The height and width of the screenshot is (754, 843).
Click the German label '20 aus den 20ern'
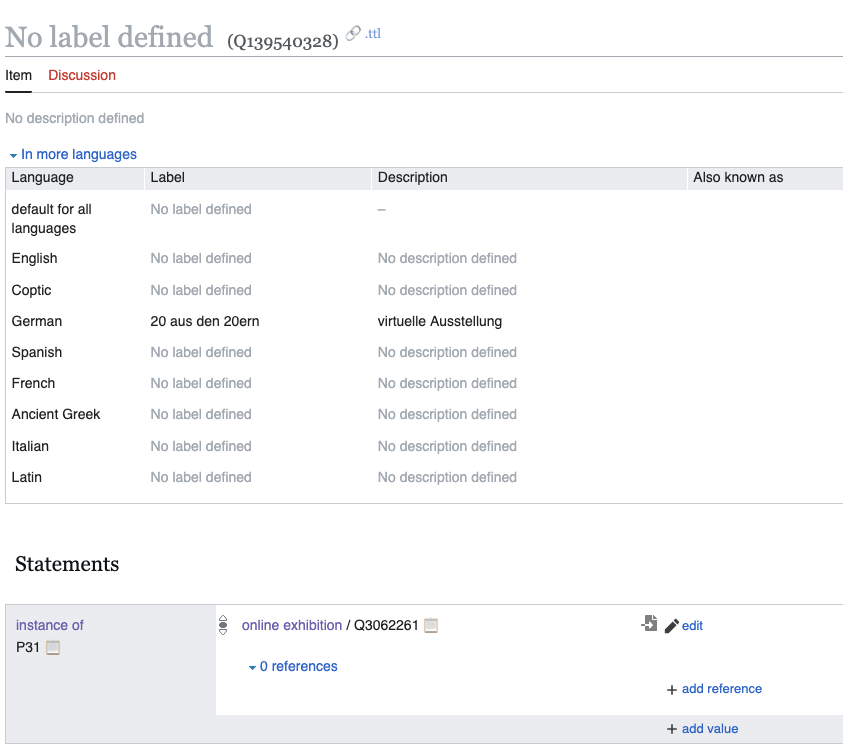(205, 321)
